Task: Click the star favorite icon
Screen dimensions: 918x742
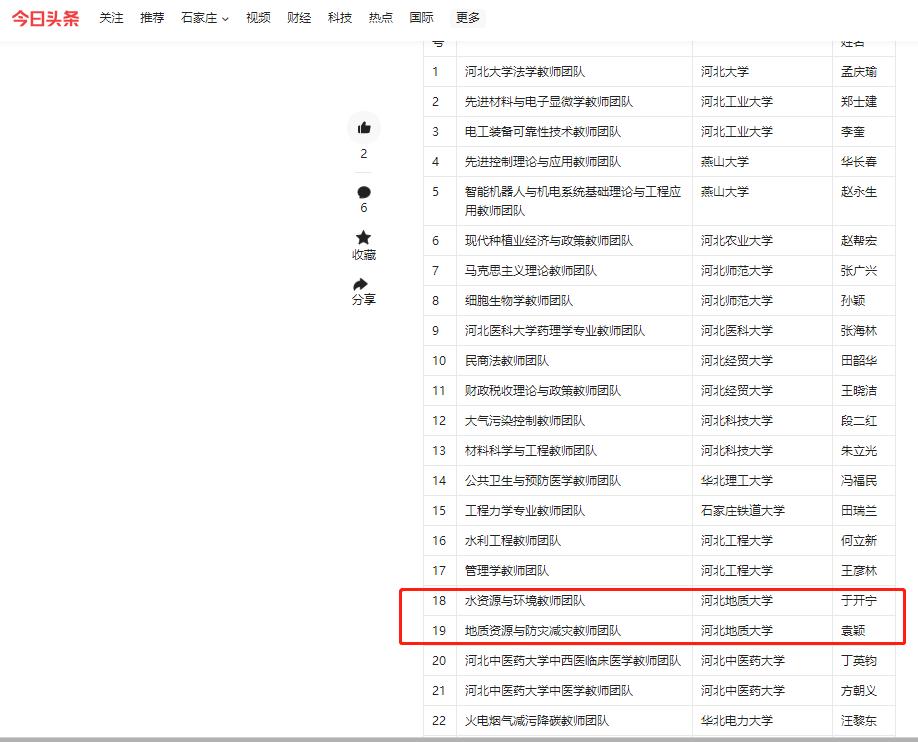Action: tap(364, 237)
